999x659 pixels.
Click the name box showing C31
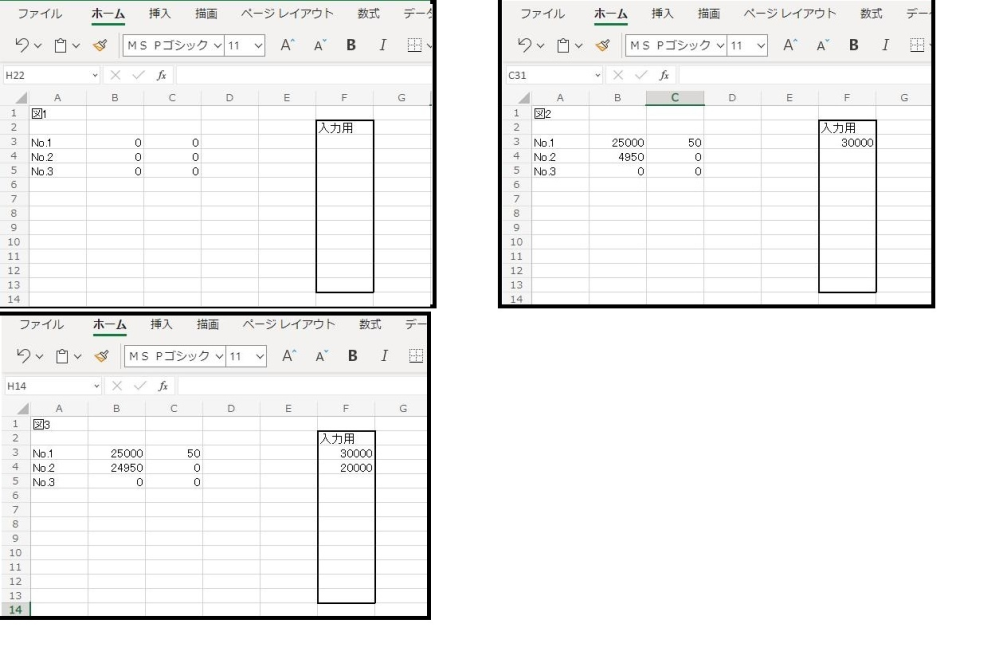point(540,73)
